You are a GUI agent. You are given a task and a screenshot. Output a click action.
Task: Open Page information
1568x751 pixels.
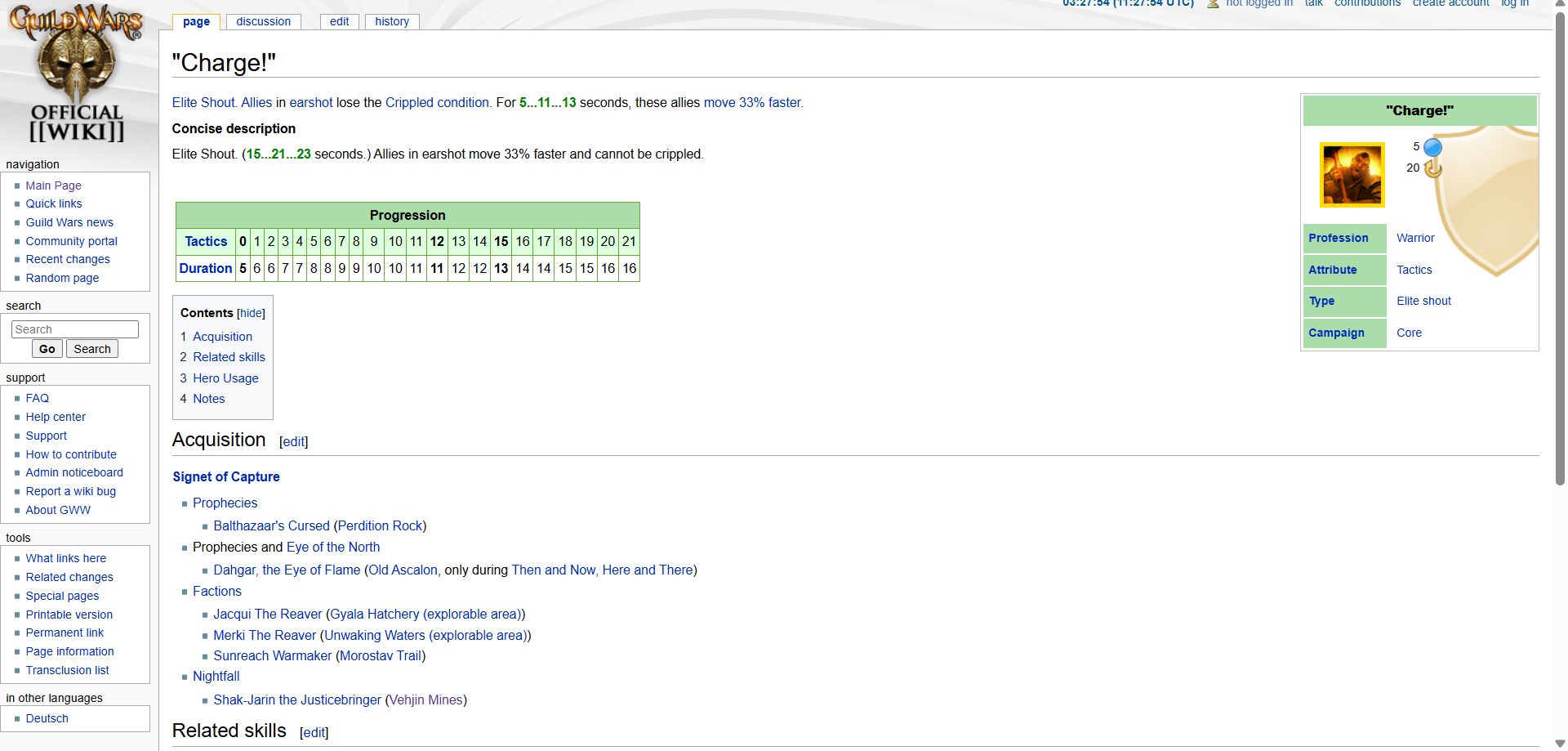click(x=69, y=651)
